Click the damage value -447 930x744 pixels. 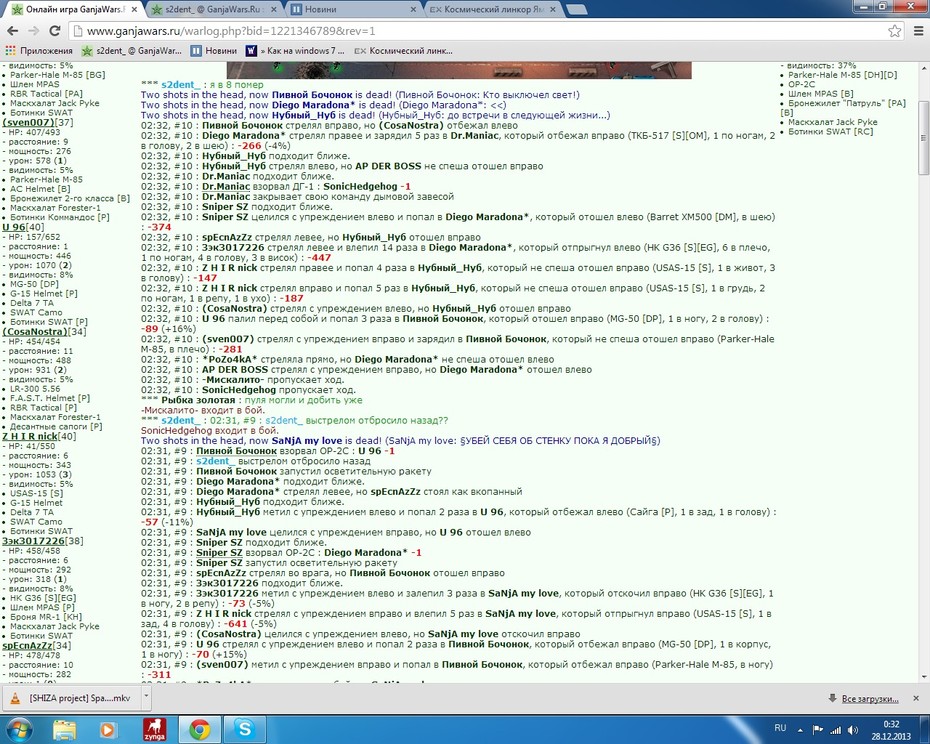319,257
